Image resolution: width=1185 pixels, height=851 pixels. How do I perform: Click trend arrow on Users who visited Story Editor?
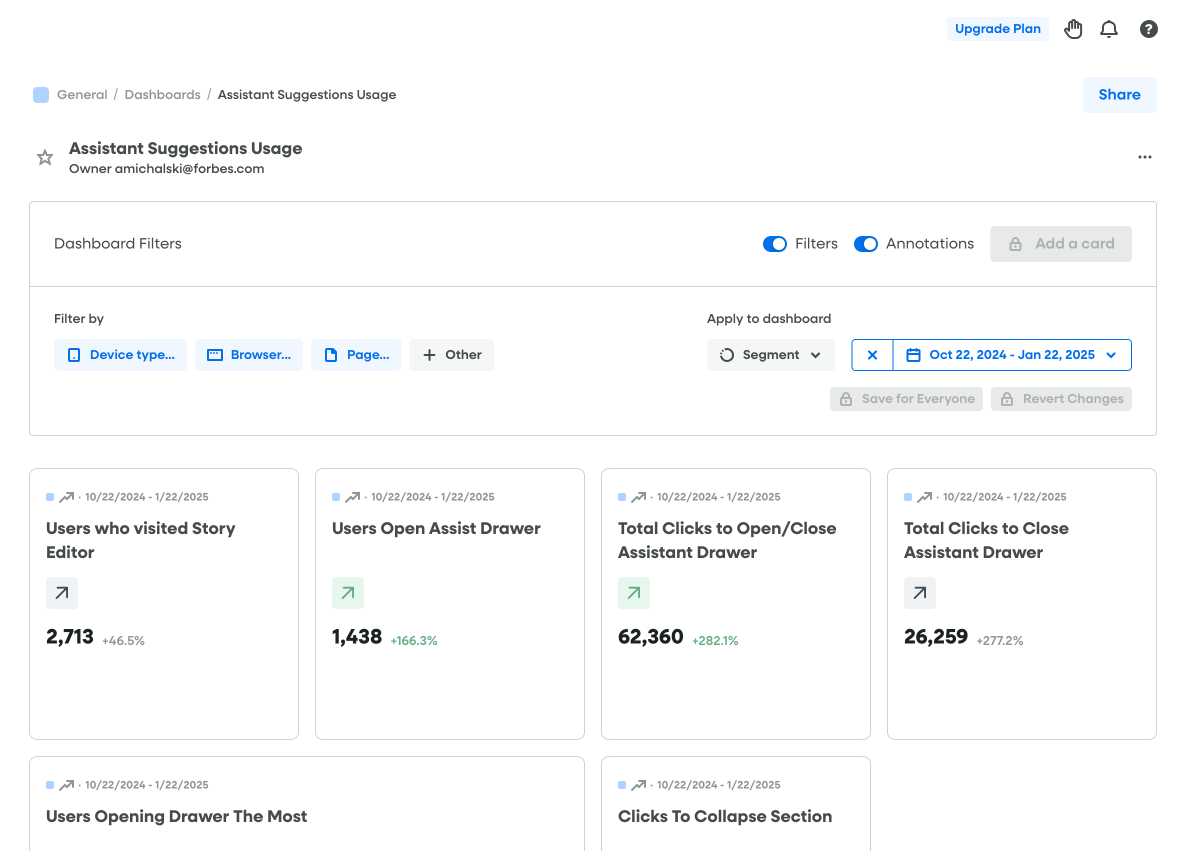[62, 593]
